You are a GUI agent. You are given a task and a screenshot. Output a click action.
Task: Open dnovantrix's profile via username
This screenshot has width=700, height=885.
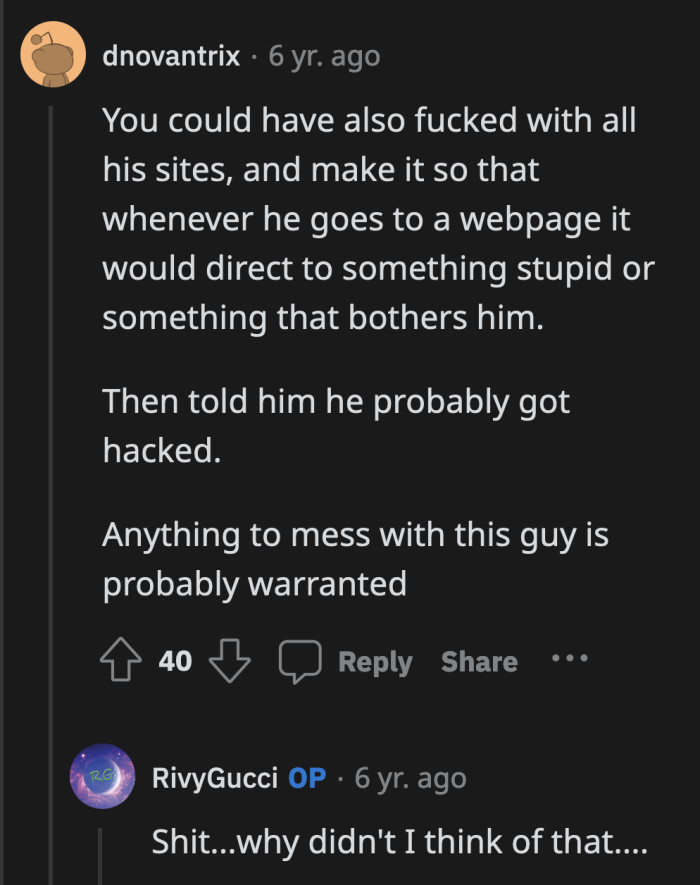pyautogui.click(x=172, y=56)
